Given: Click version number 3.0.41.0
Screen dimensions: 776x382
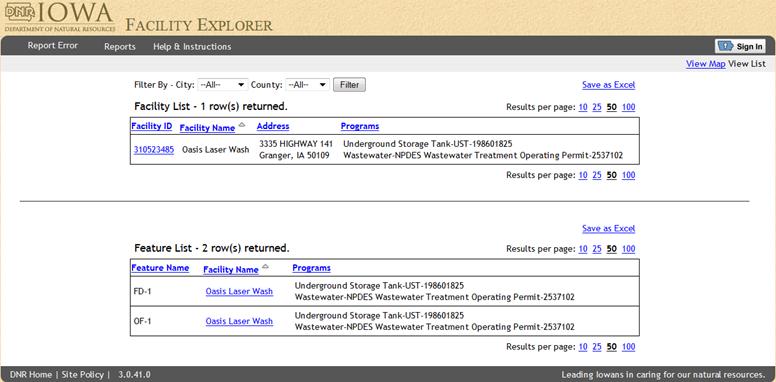Looking at the screenshot, I should point(135,375).
